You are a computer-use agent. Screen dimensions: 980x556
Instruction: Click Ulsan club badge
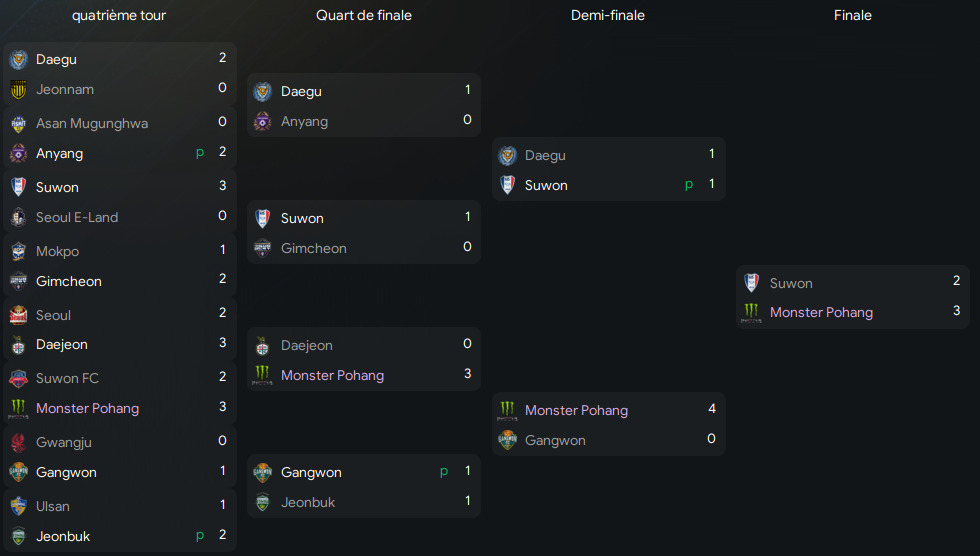tap(18, 507)
